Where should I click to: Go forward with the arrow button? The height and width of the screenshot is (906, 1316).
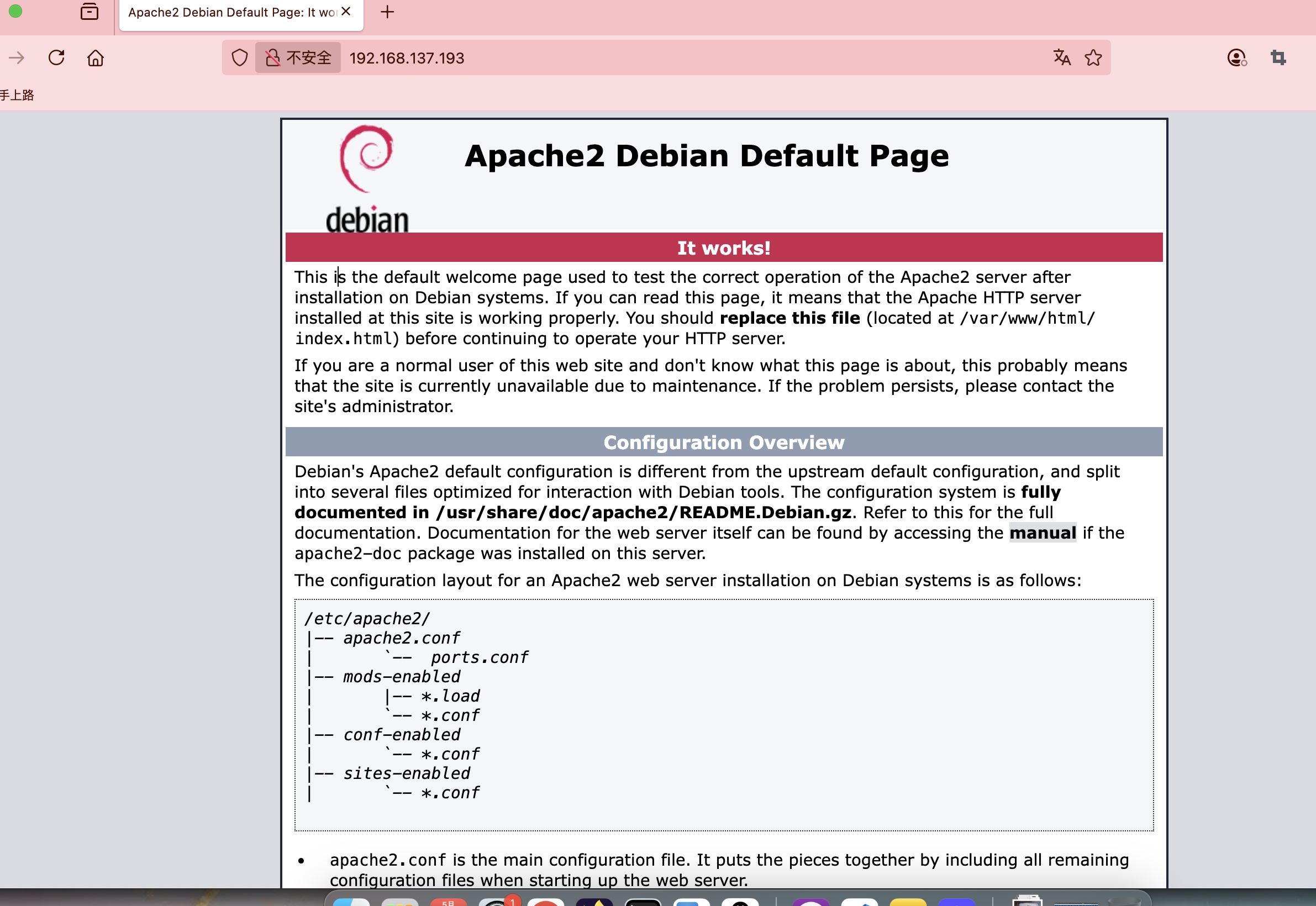pos(17,58)
